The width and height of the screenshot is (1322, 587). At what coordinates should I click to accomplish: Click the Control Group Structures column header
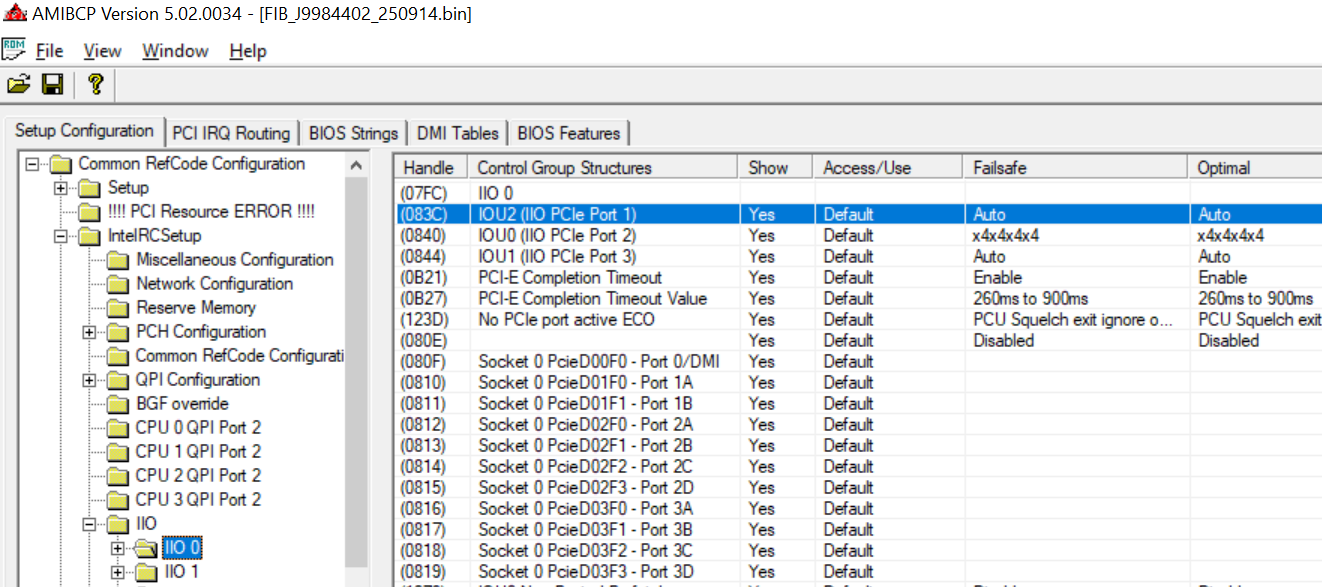tap(603, 168)
